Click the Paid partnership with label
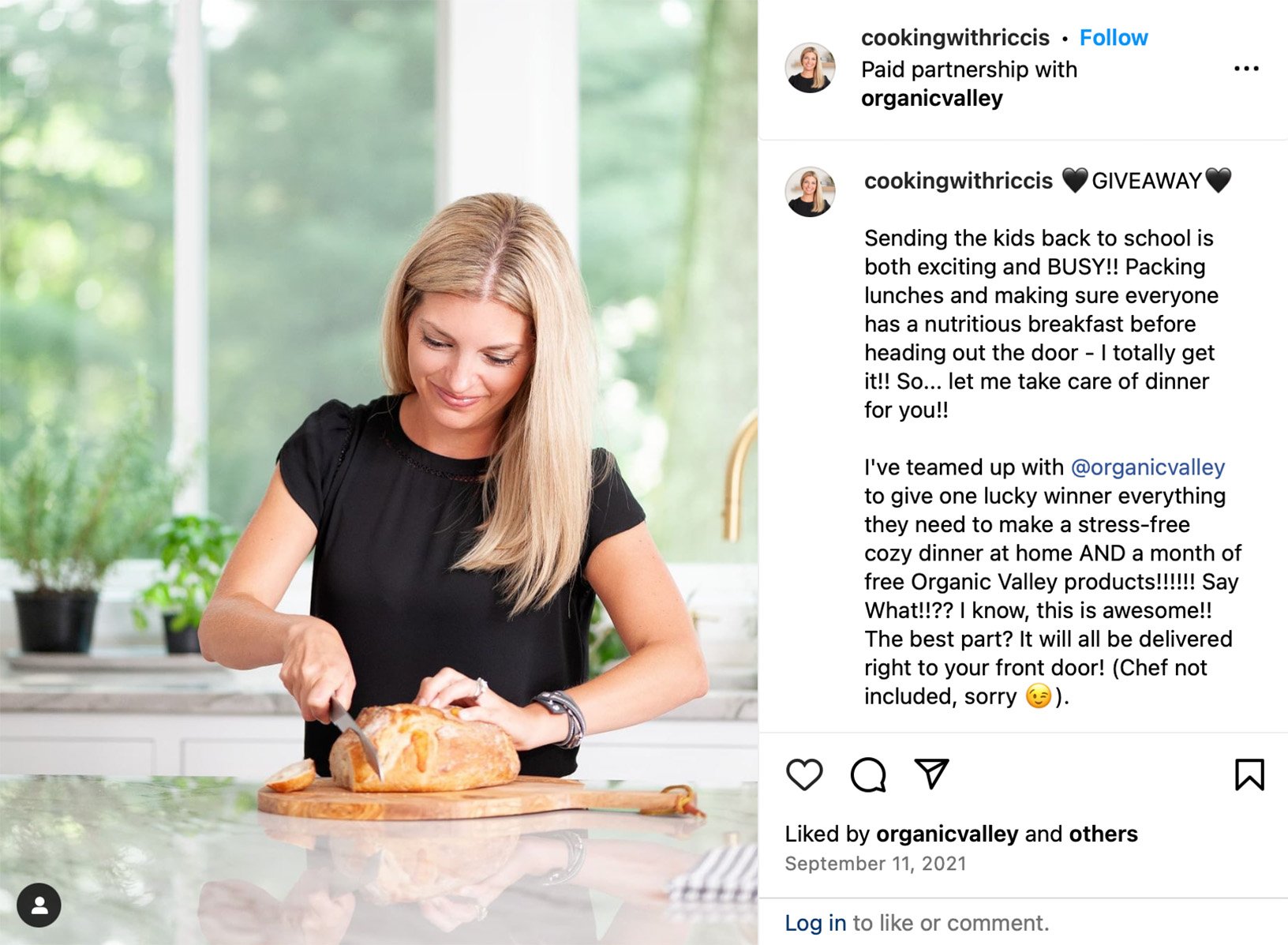 [969, 69]
